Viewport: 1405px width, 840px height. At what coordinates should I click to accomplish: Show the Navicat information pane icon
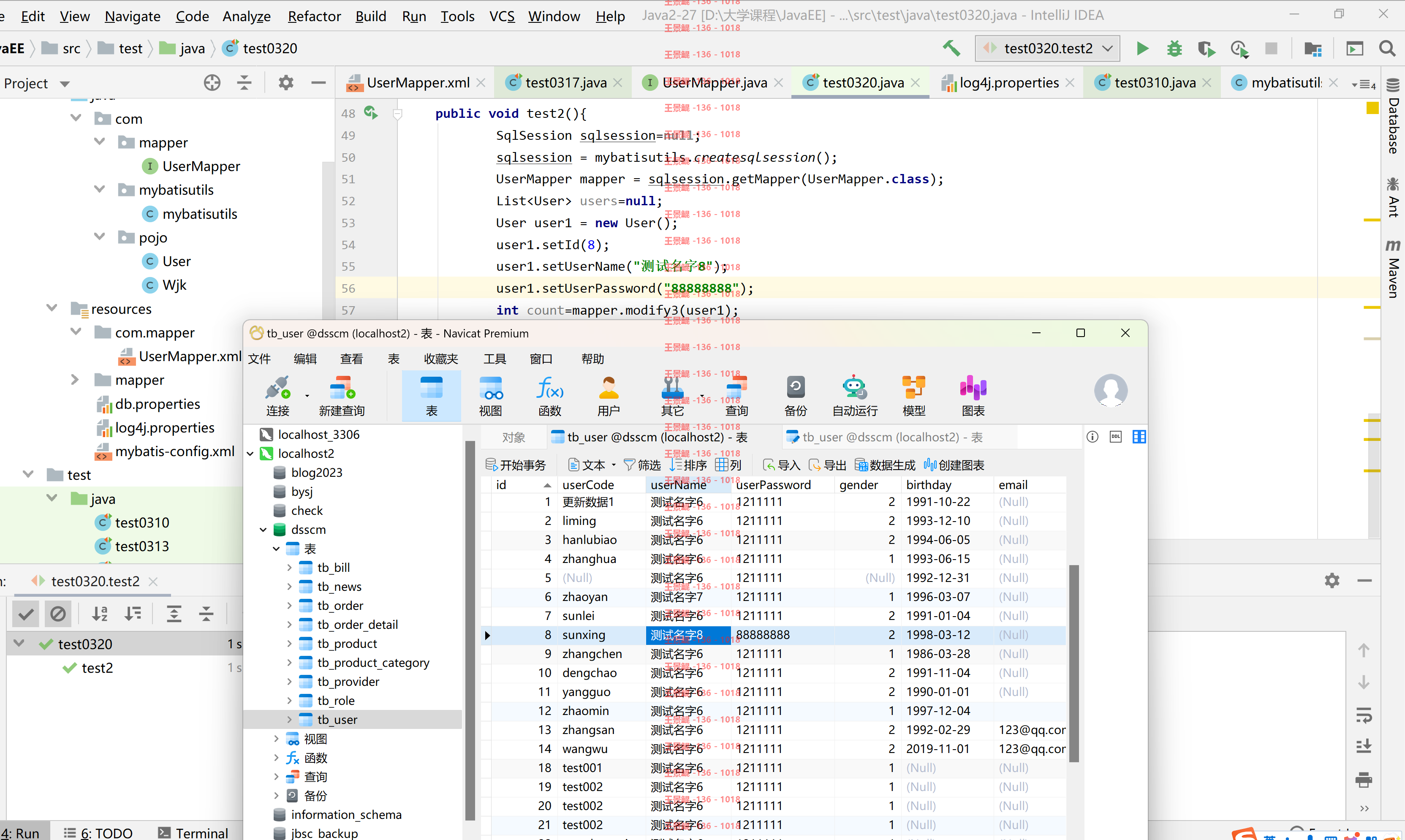click(1092, 437)
